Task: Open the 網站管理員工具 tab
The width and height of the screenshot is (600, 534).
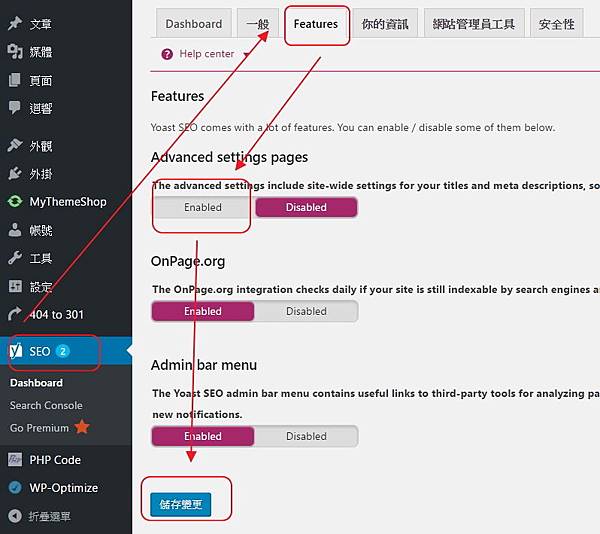Action: (474, 24)
